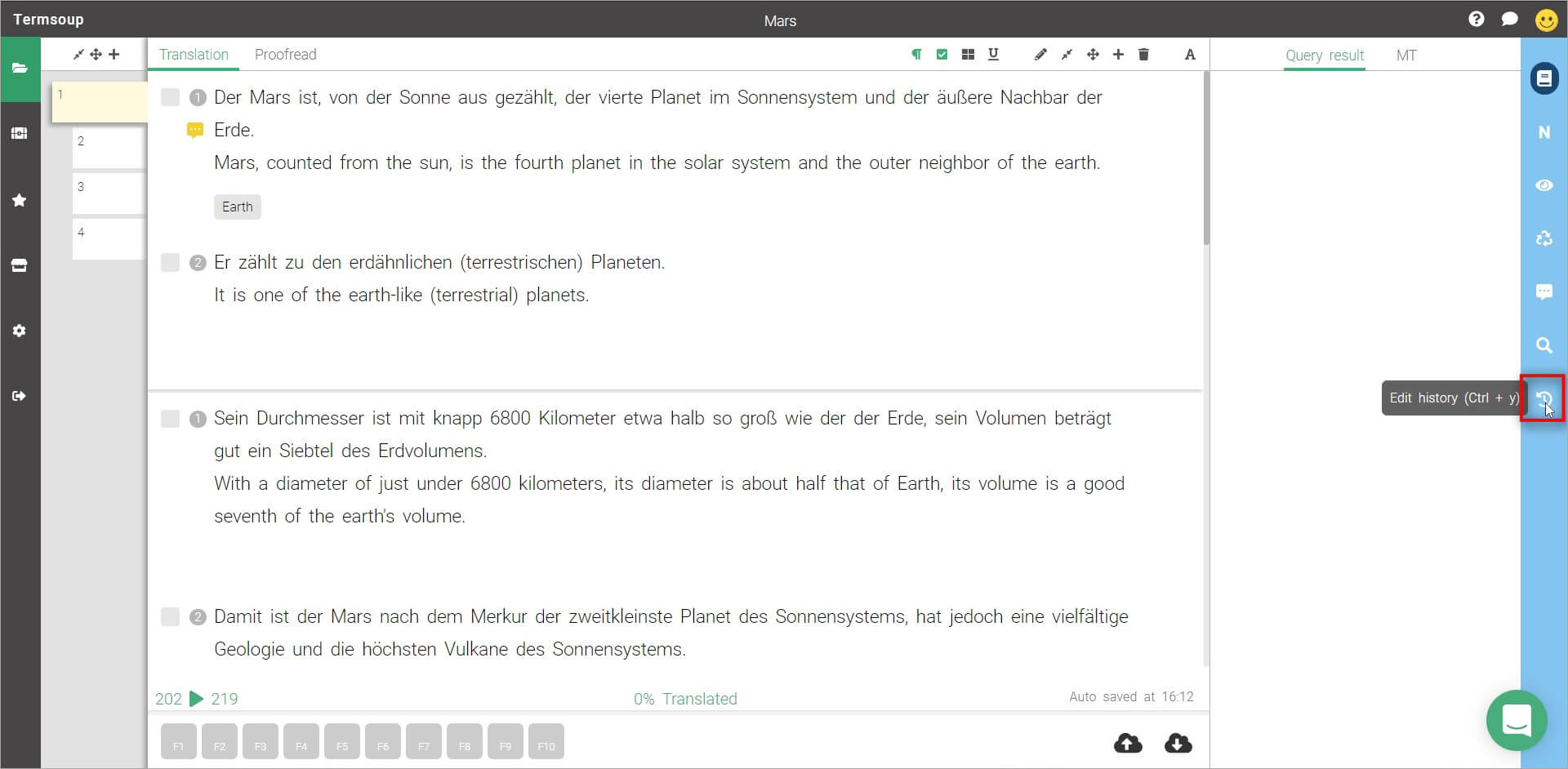Check box for 'Sein Durchmesser' segment
Viewport: 1568px width, 769px height.
click(x=170, y=419)
